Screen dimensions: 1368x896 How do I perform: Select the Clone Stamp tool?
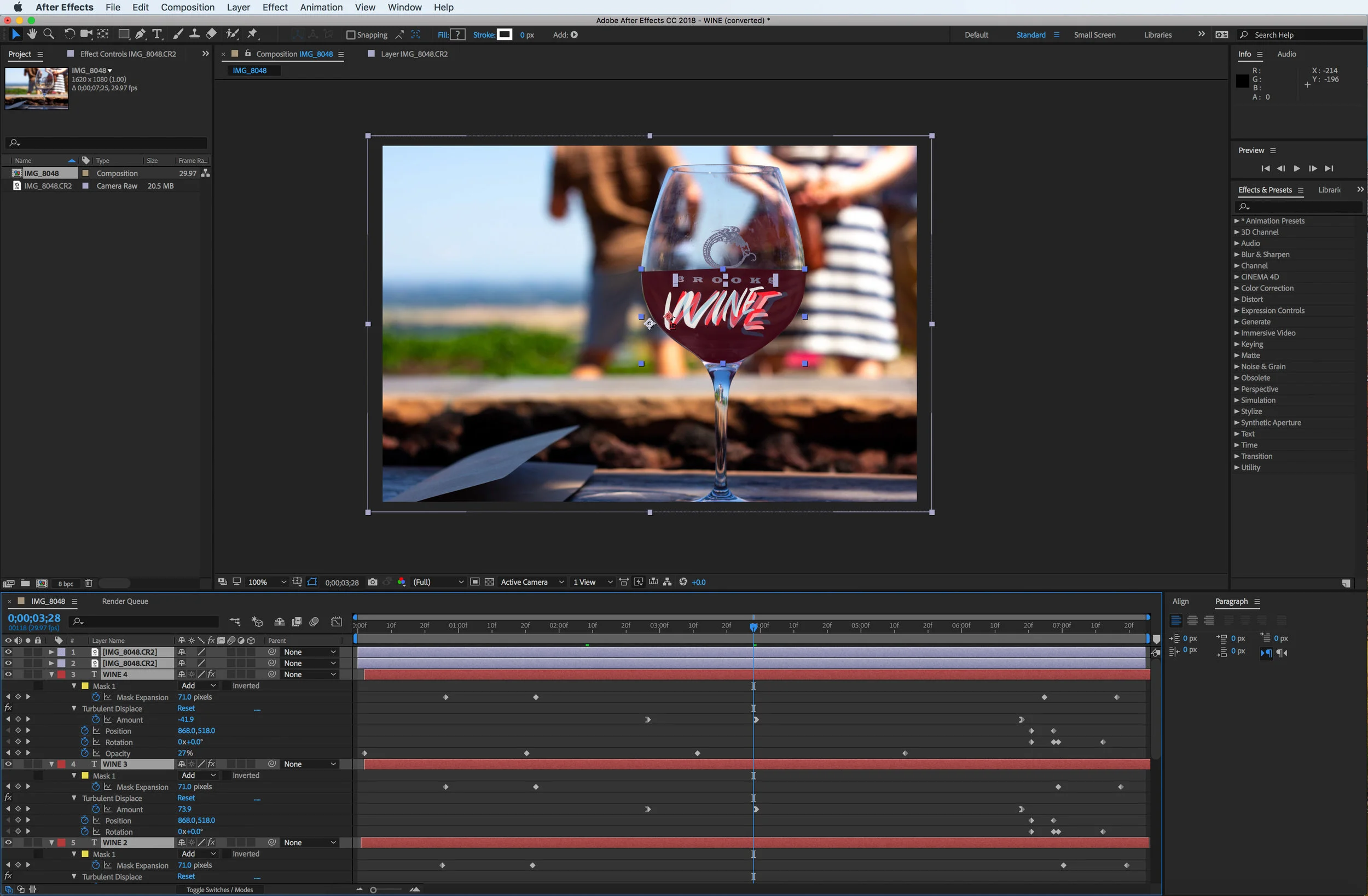(x=195, y=34)
